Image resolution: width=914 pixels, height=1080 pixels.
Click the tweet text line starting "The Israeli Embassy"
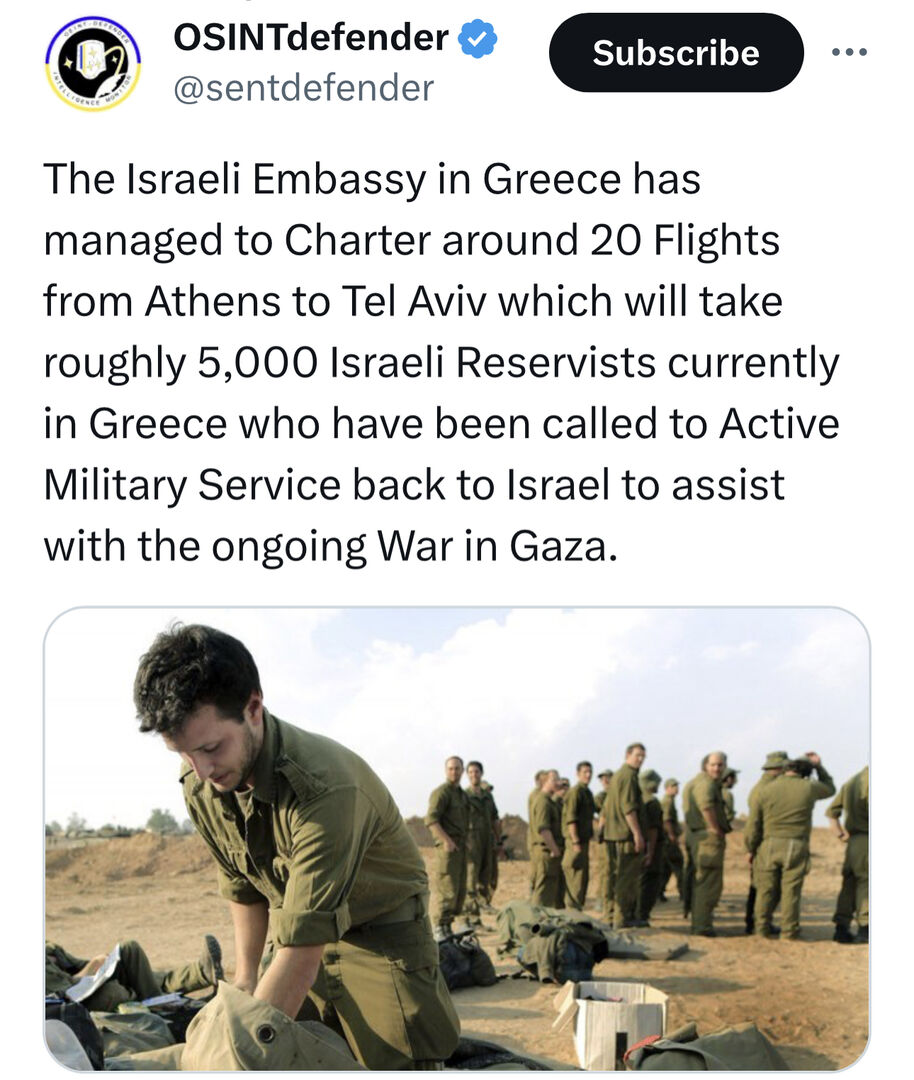(372, 180)
